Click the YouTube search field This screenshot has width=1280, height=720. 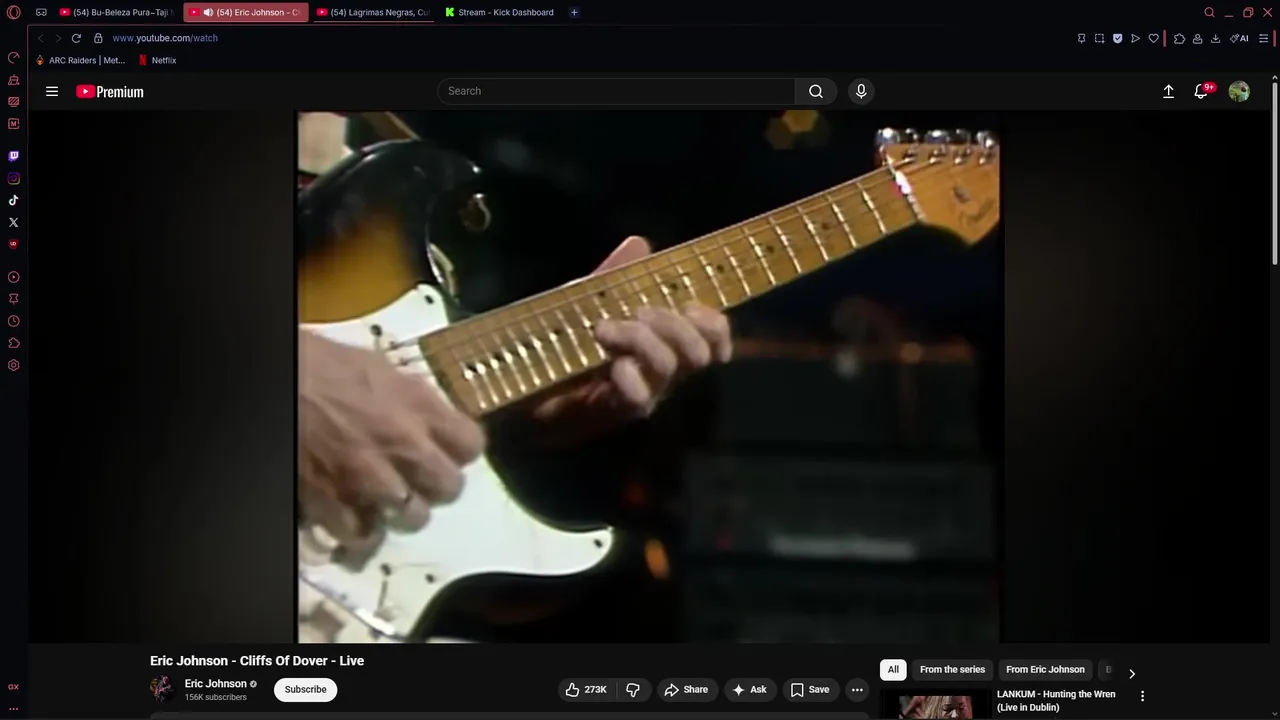point(616,91)
